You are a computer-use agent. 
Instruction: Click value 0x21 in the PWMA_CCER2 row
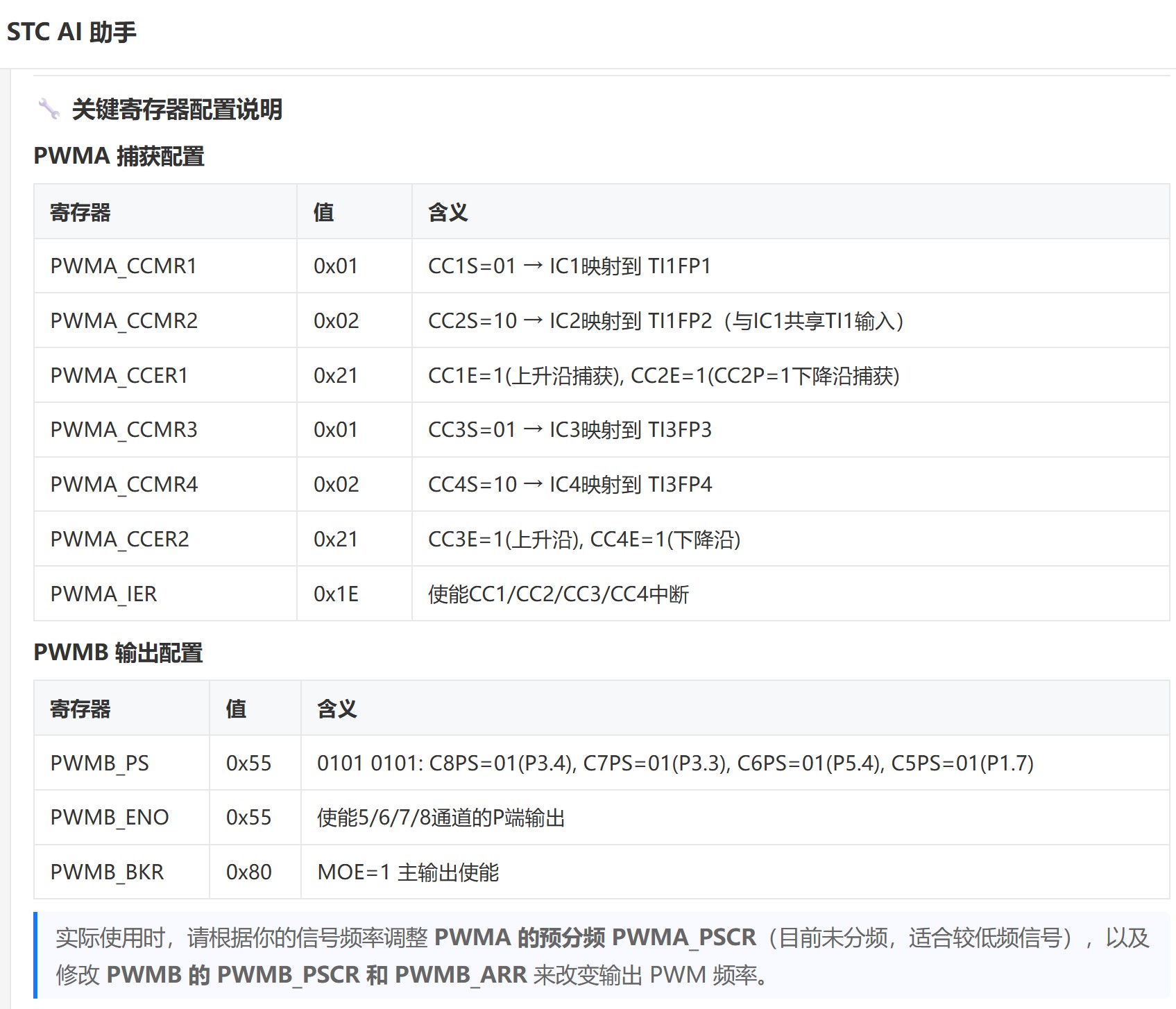pyautogui.click(x=336, y=540)
